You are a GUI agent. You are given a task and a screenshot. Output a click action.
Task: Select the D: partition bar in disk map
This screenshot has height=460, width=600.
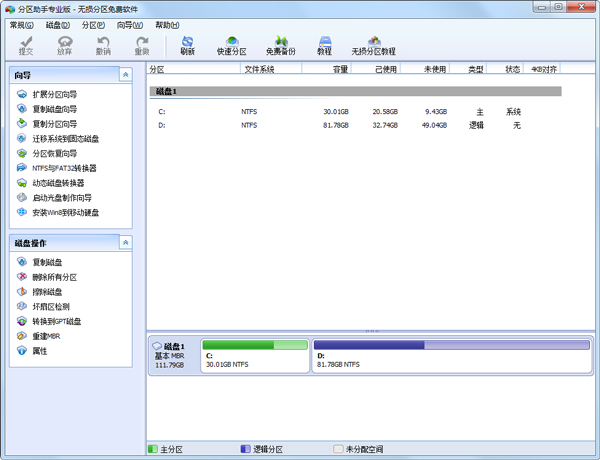click(x=451, y=355)
